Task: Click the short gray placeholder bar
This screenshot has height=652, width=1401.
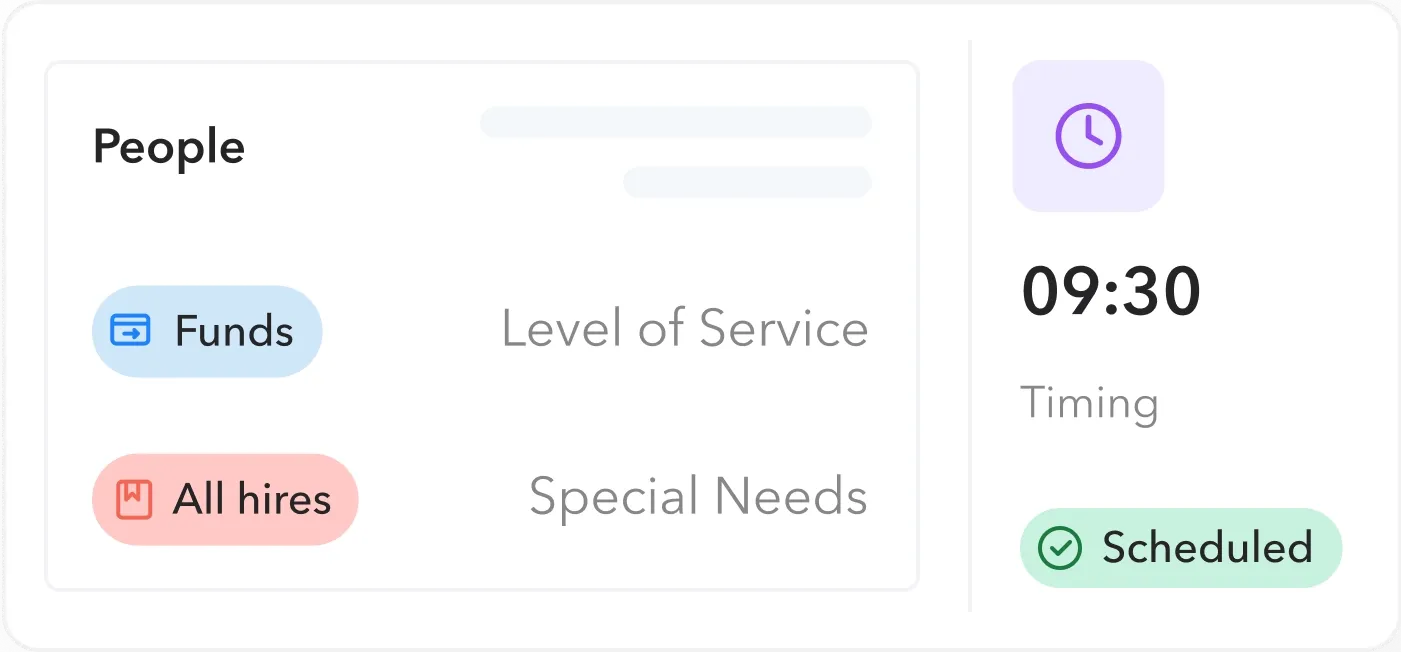Action: click(x=746, y=182)
